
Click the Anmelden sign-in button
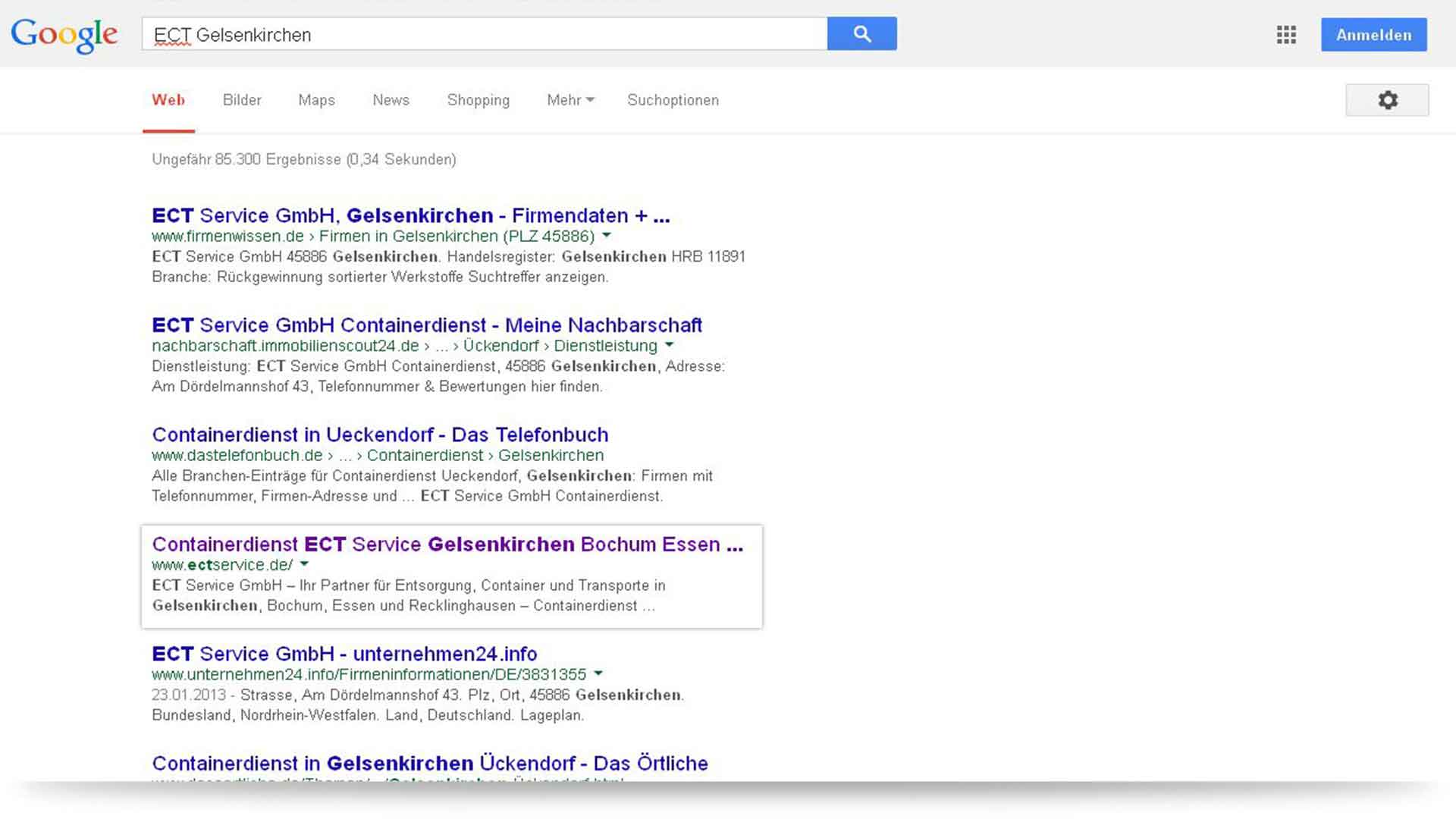[1373, 35]
